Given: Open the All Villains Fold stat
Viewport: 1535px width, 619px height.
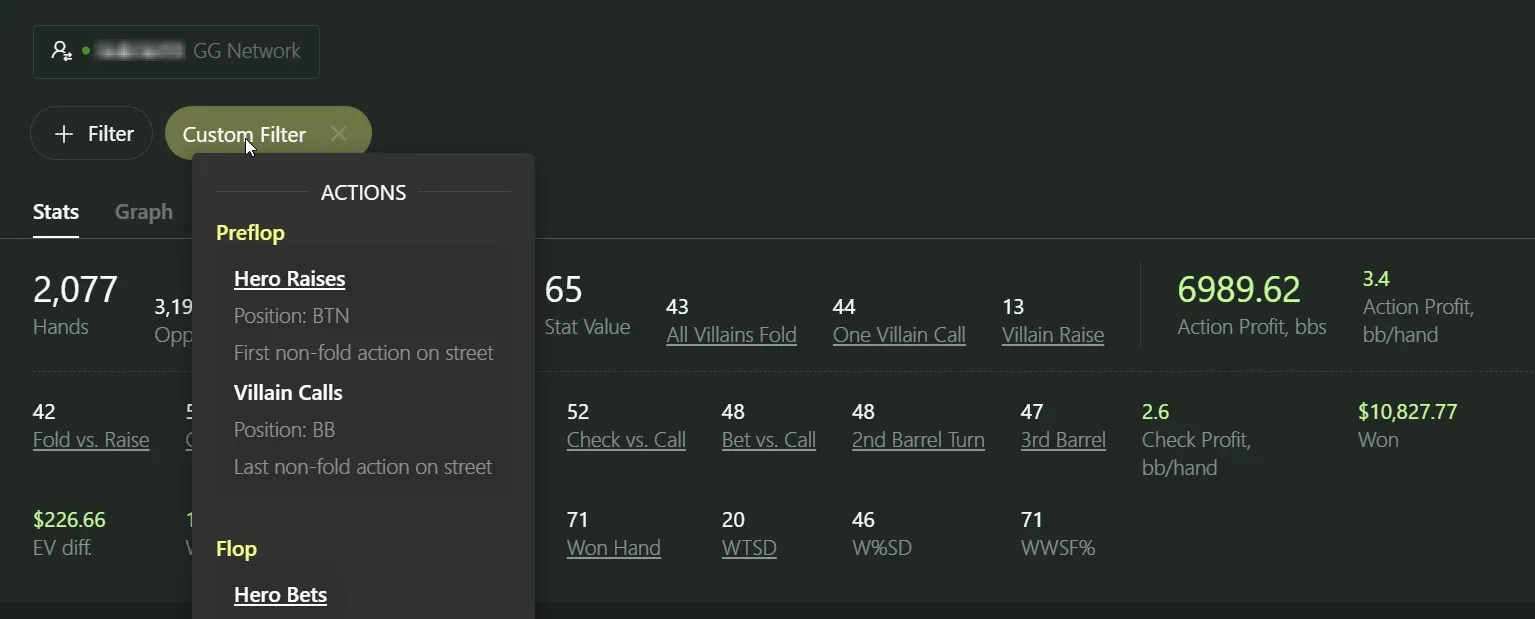Looking at the screenshot, I should pos(731,335).
